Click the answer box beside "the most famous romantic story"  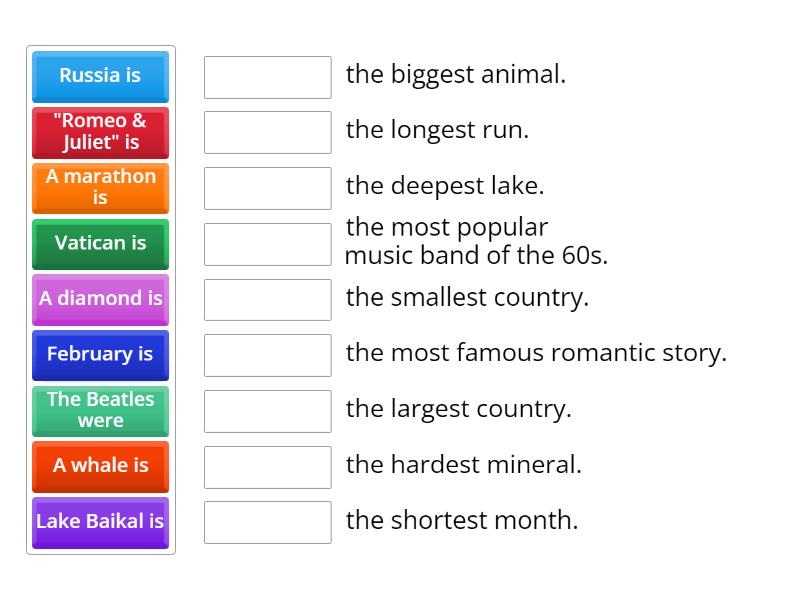(x=267, y=353)
